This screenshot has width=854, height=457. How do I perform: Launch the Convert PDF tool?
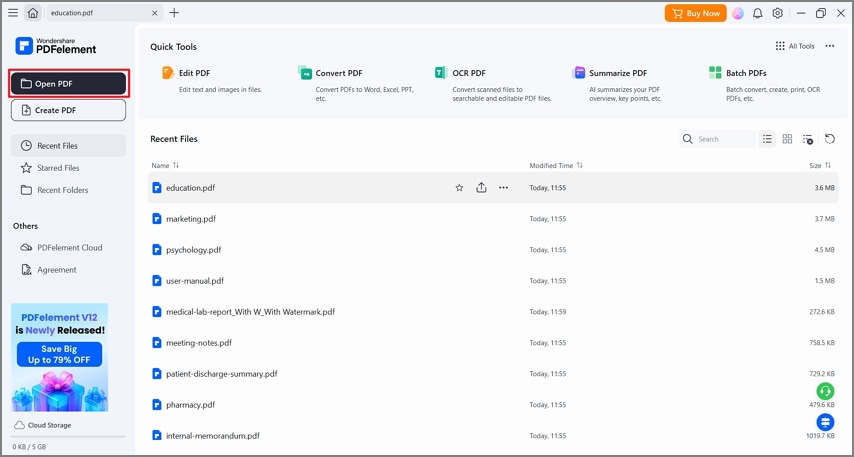pos(338,73)
